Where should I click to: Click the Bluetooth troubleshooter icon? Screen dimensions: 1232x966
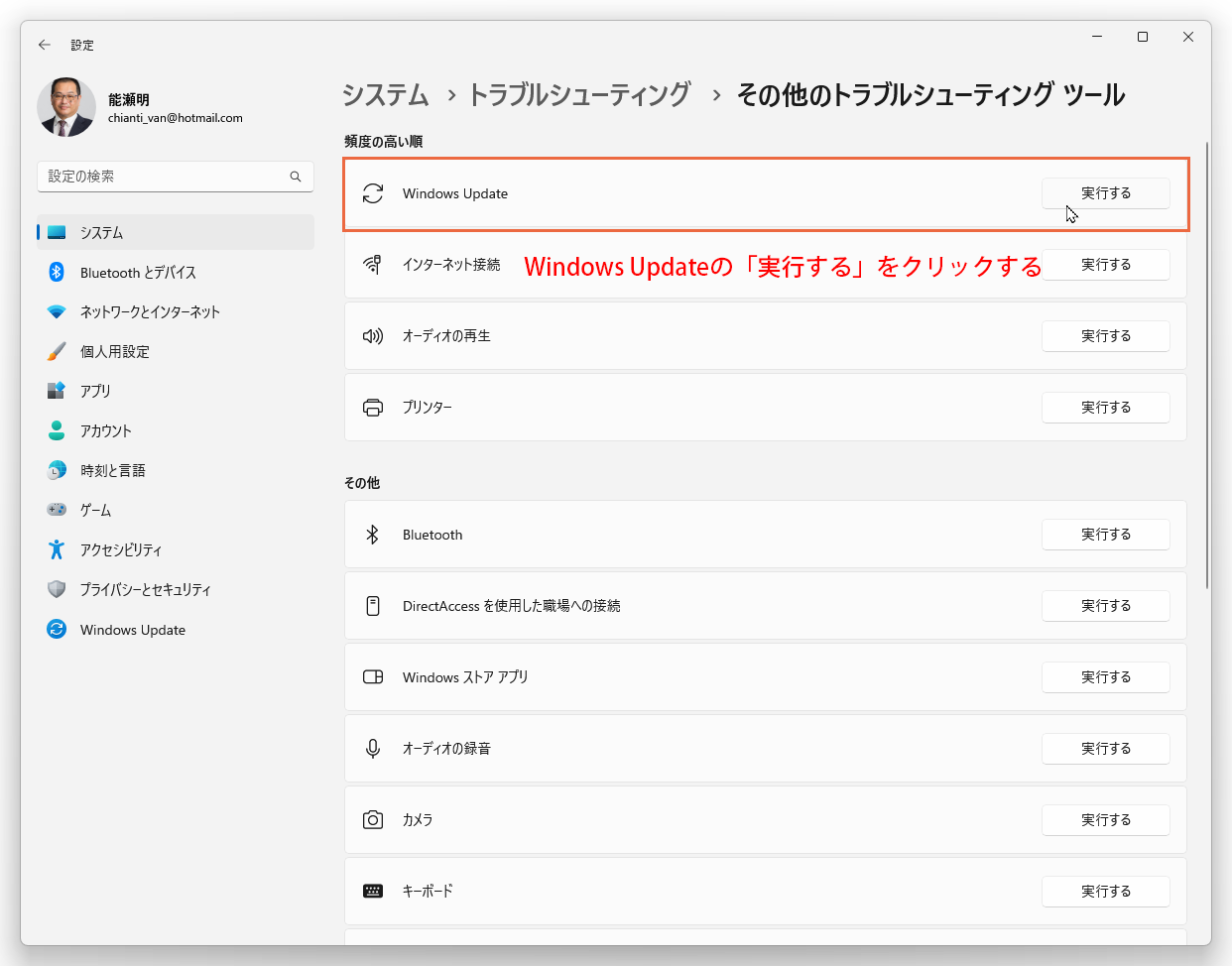pyautogui.click(x=373, y=535)
